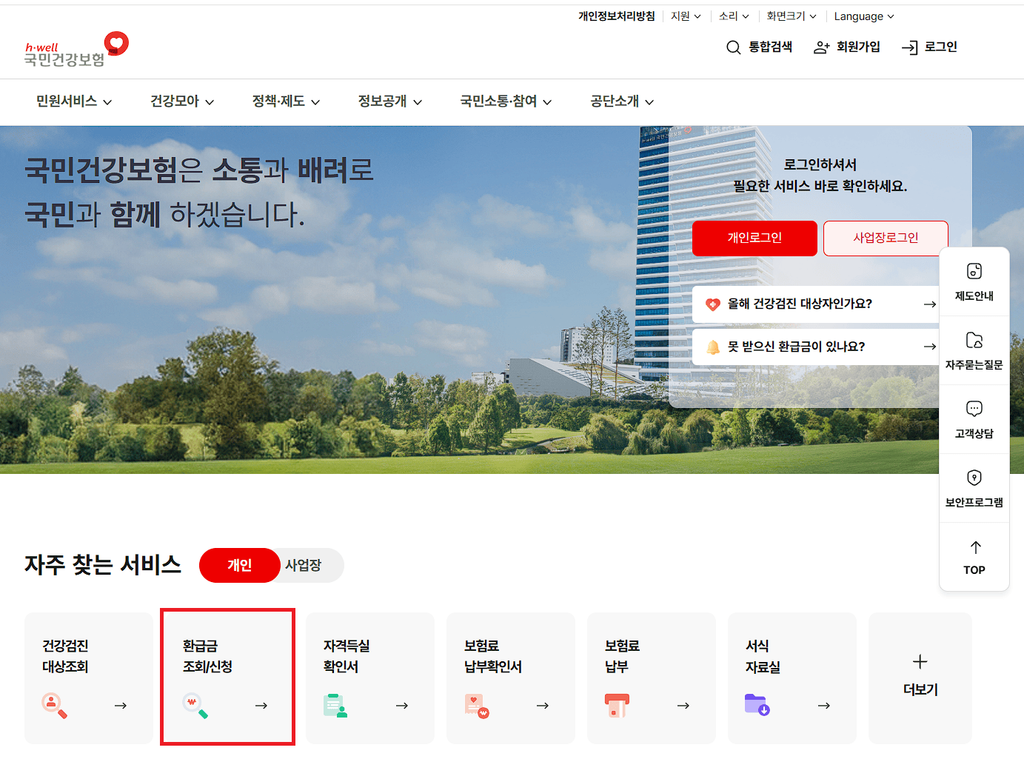Viewport: 1024px width, 765px height.
Task: Expand the 화면크기 dropdown
Action: tap(791, 16)
